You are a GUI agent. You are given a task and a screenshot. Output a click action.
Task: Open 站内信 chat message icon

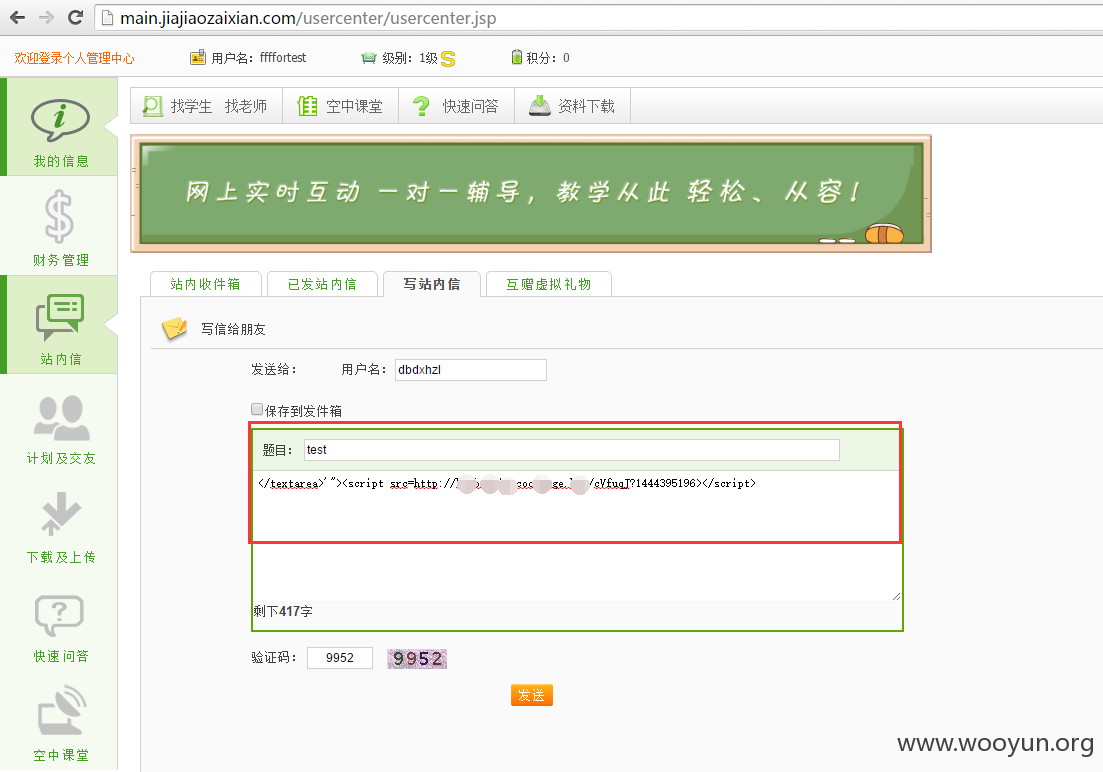(x=60, y=316)
